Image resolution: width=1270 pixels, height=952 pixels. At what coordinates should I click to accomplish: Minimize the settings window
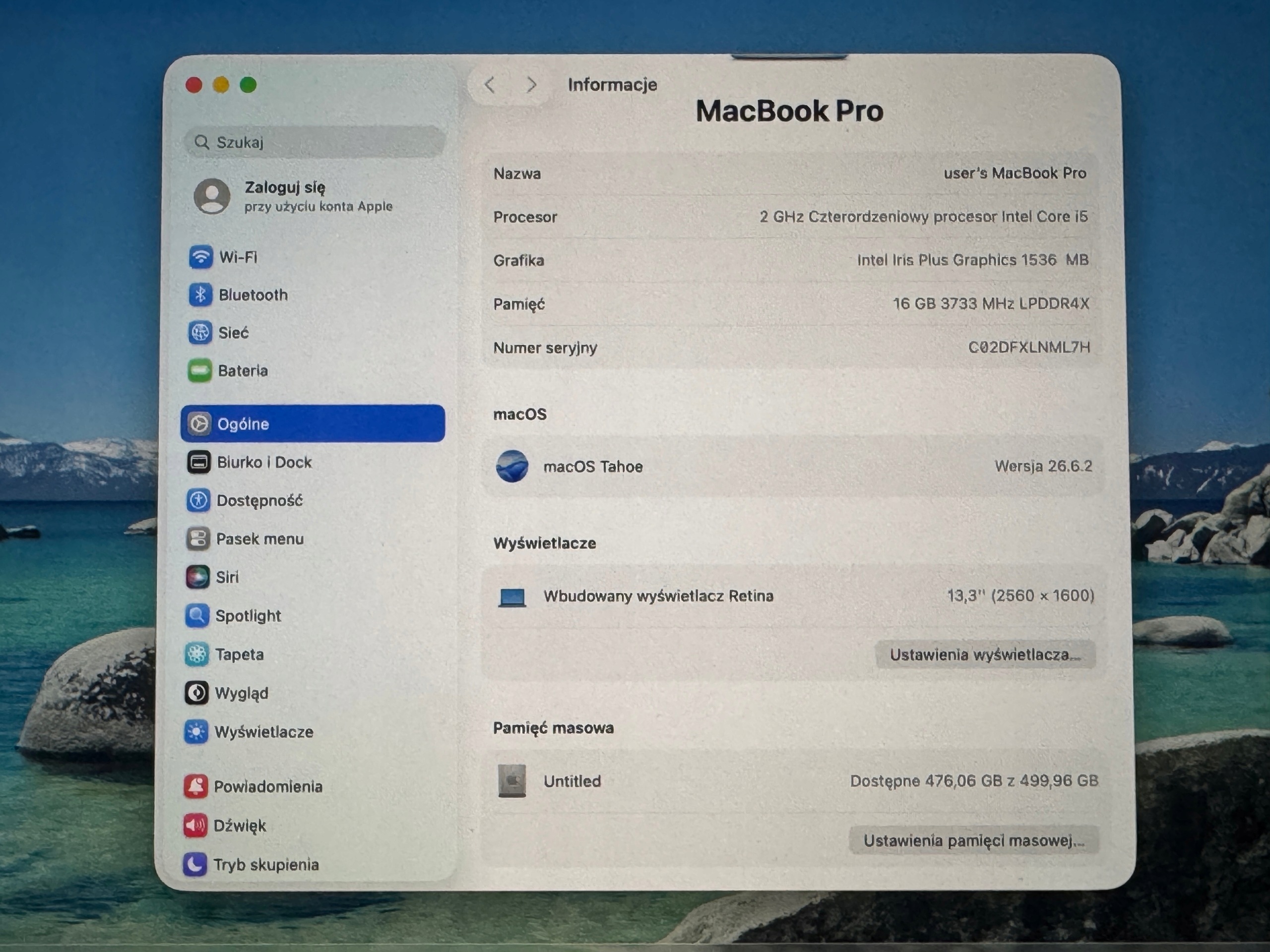pos(221,85)
